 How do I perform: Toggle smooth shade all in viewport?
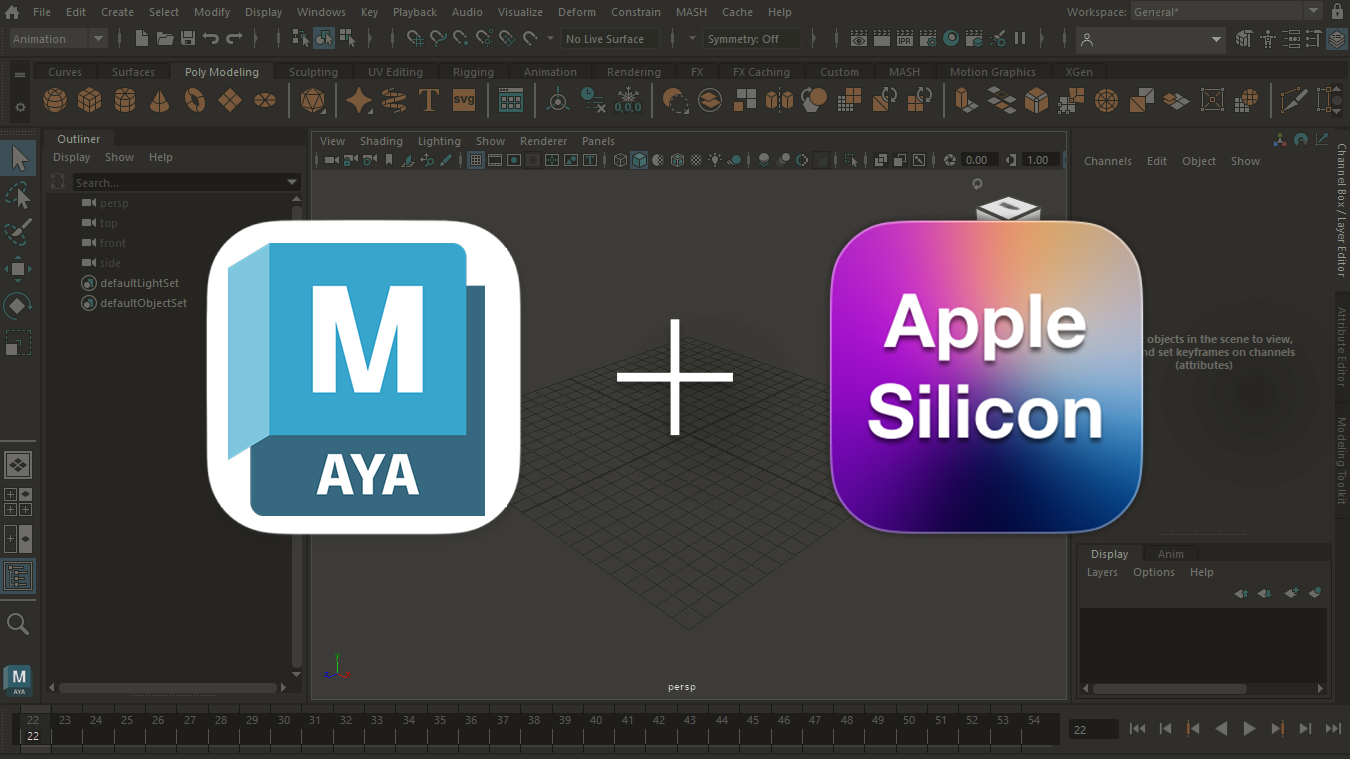point(638,160)
